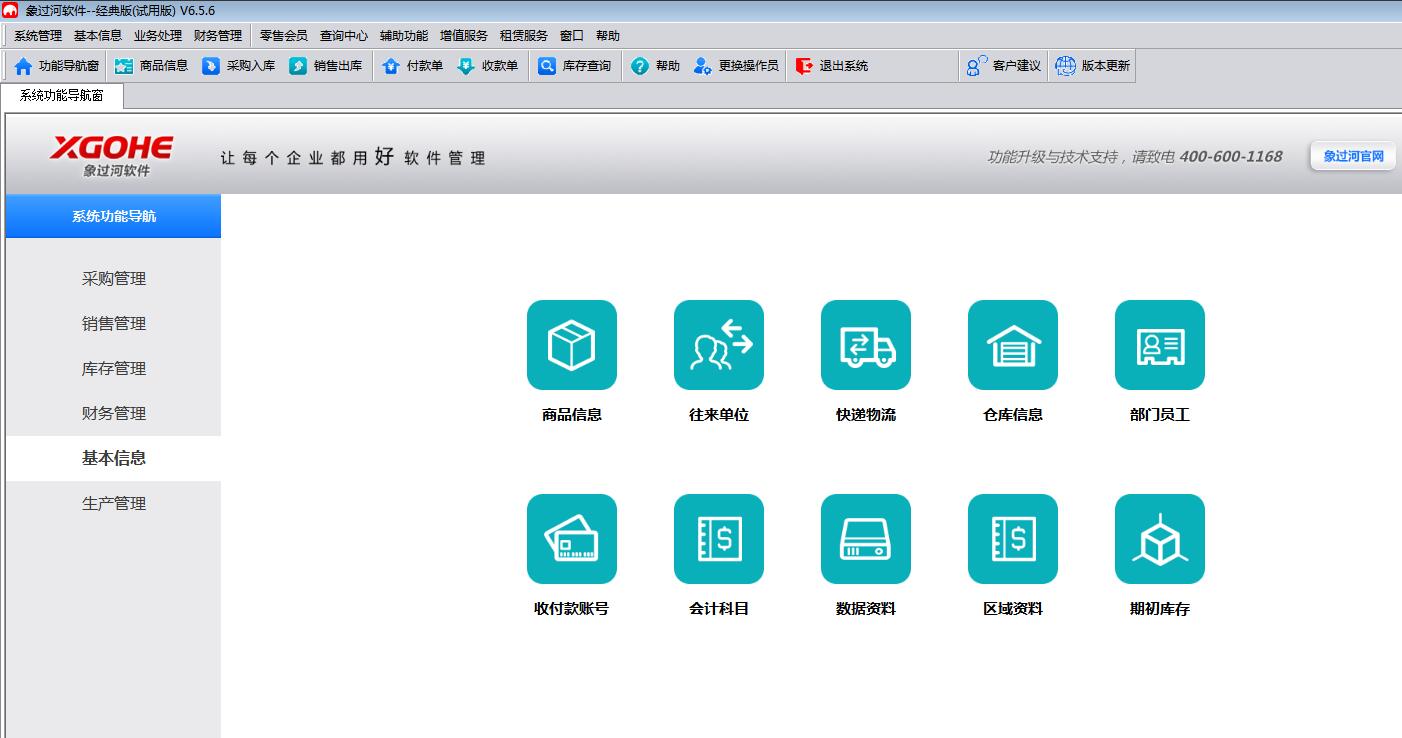
Task: Select 生产管理 in the sidebar
Action: [x=114, y=504]
